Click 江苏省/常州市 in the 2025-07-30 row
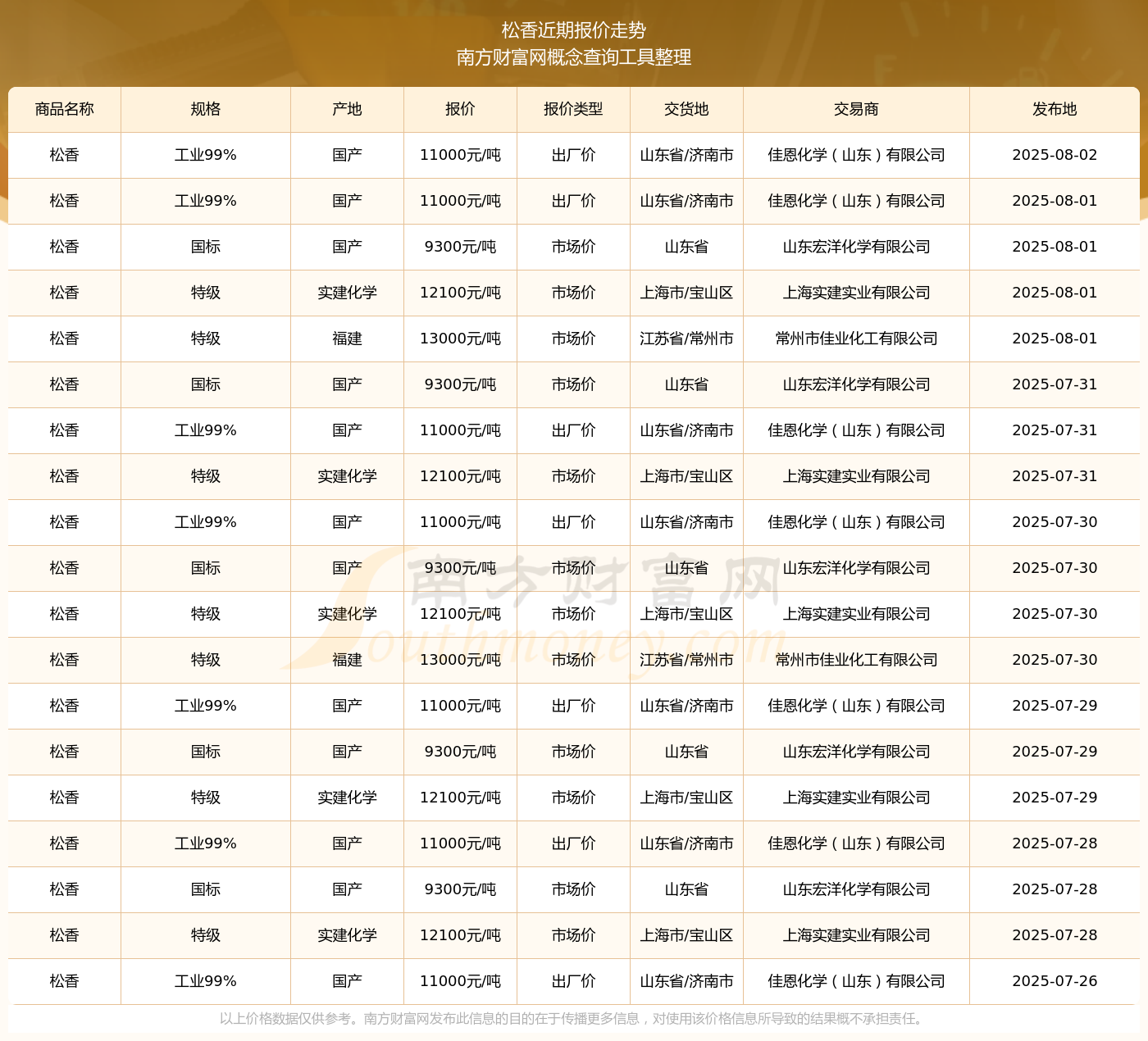This screenshot has width=1148, height=1041. click(x=686, y=660)
